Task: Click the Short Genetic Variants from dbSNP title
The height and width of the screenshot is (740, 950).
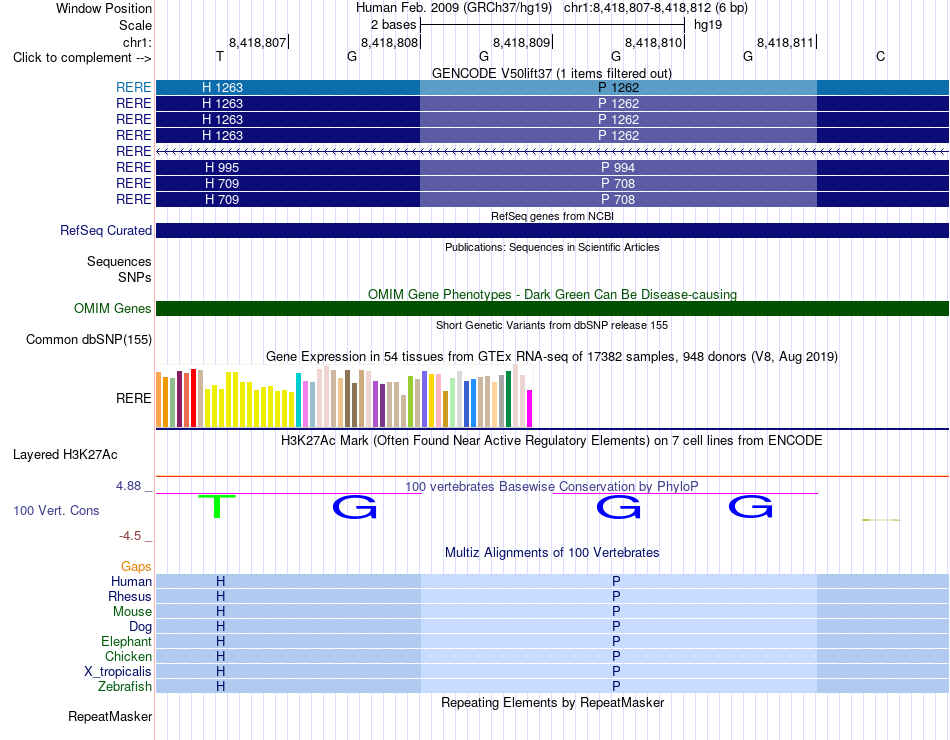Action: pos(552,325)
